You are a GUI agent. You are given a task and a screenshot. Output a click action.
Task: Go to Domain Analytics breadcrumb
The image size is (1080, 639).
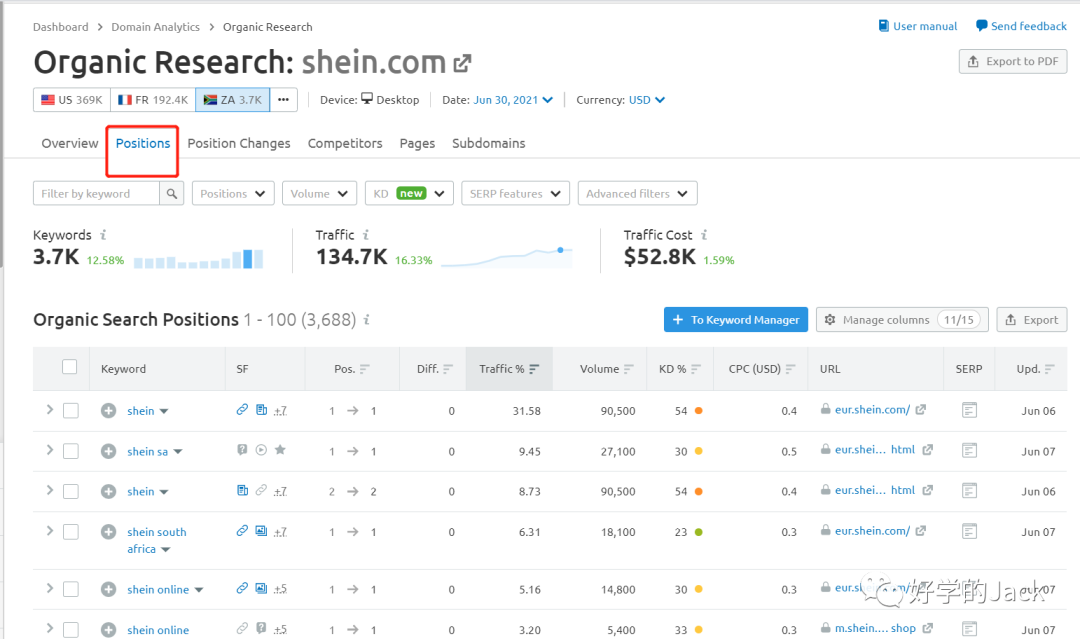pyautogui.click(x=156, y=27)
